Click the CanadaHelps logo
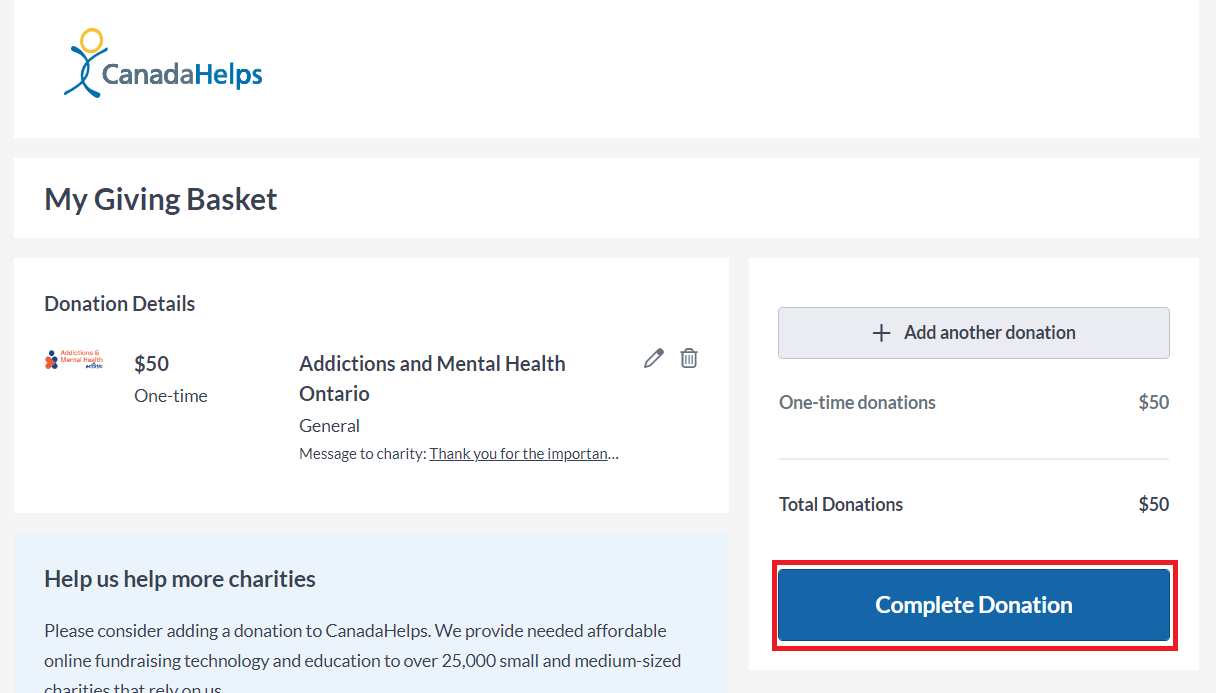 pos(162,62)
